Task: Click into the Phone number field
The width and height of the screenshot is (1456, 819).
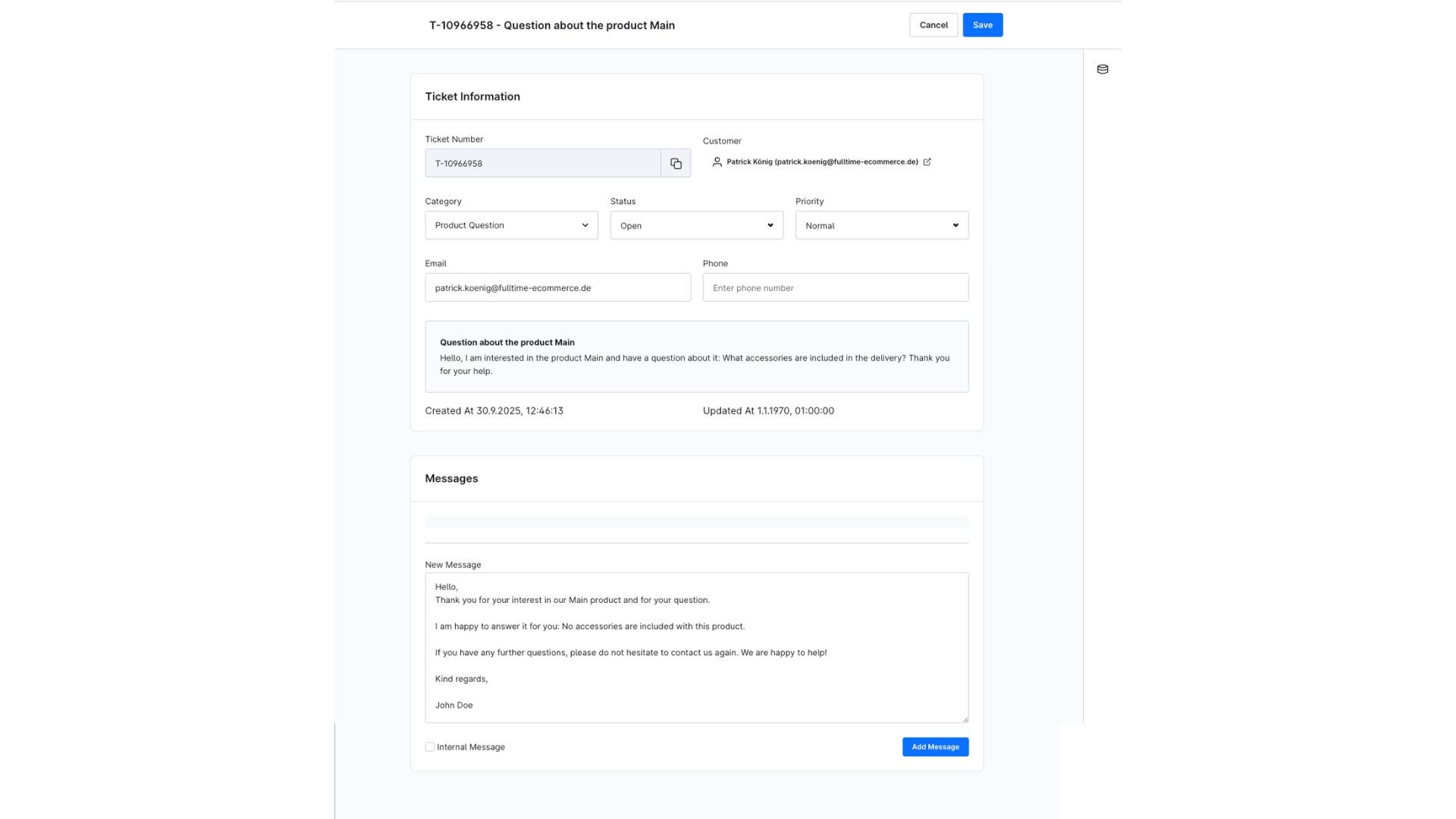Action: [835, 287]
